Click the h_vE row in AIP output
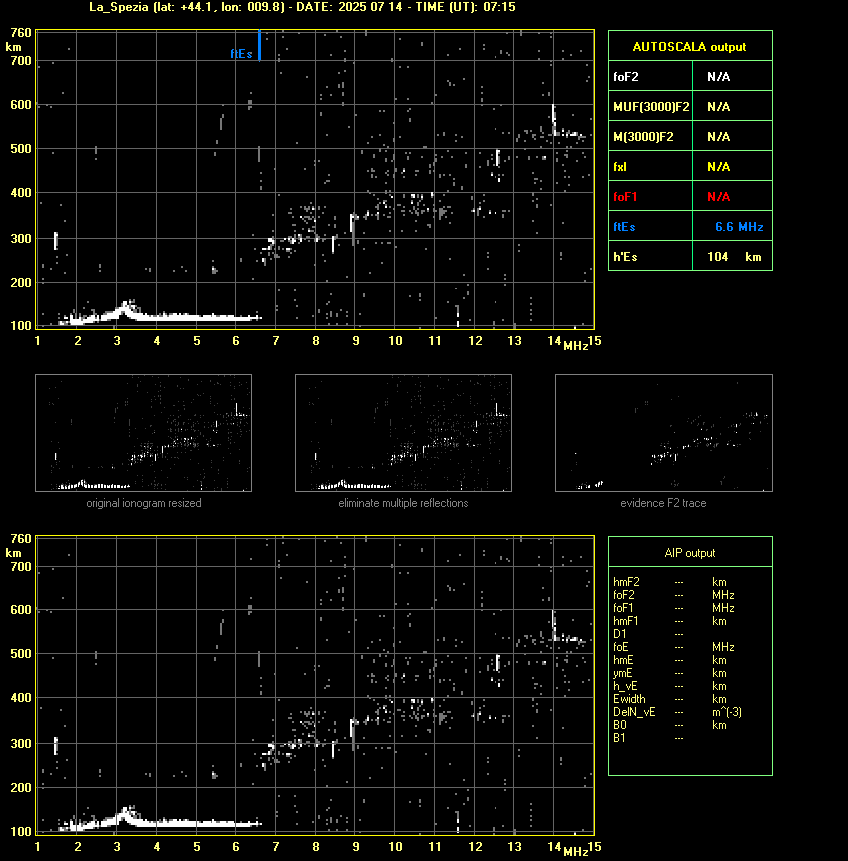This screenshot has width=848, height=861. (670, 686)
